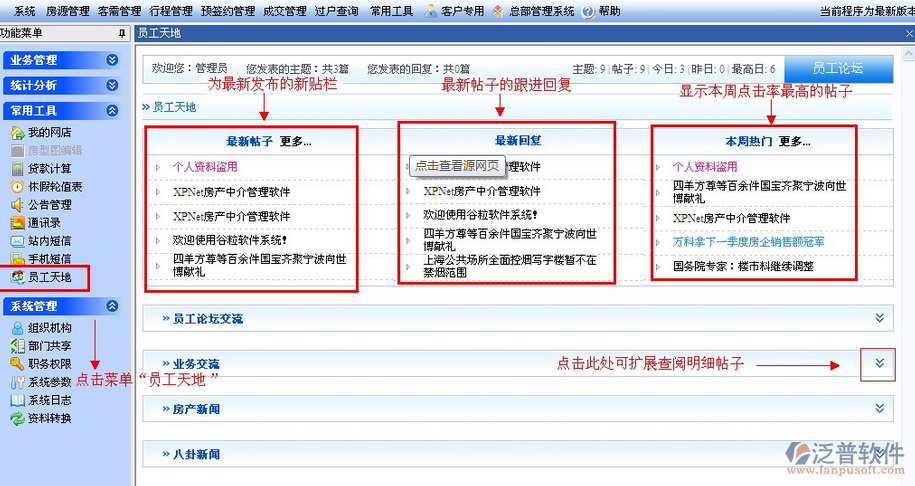Open the 房源管理 menu
Image resolution: width=915 pixels, height=486 pixels.
coord(67,11)
